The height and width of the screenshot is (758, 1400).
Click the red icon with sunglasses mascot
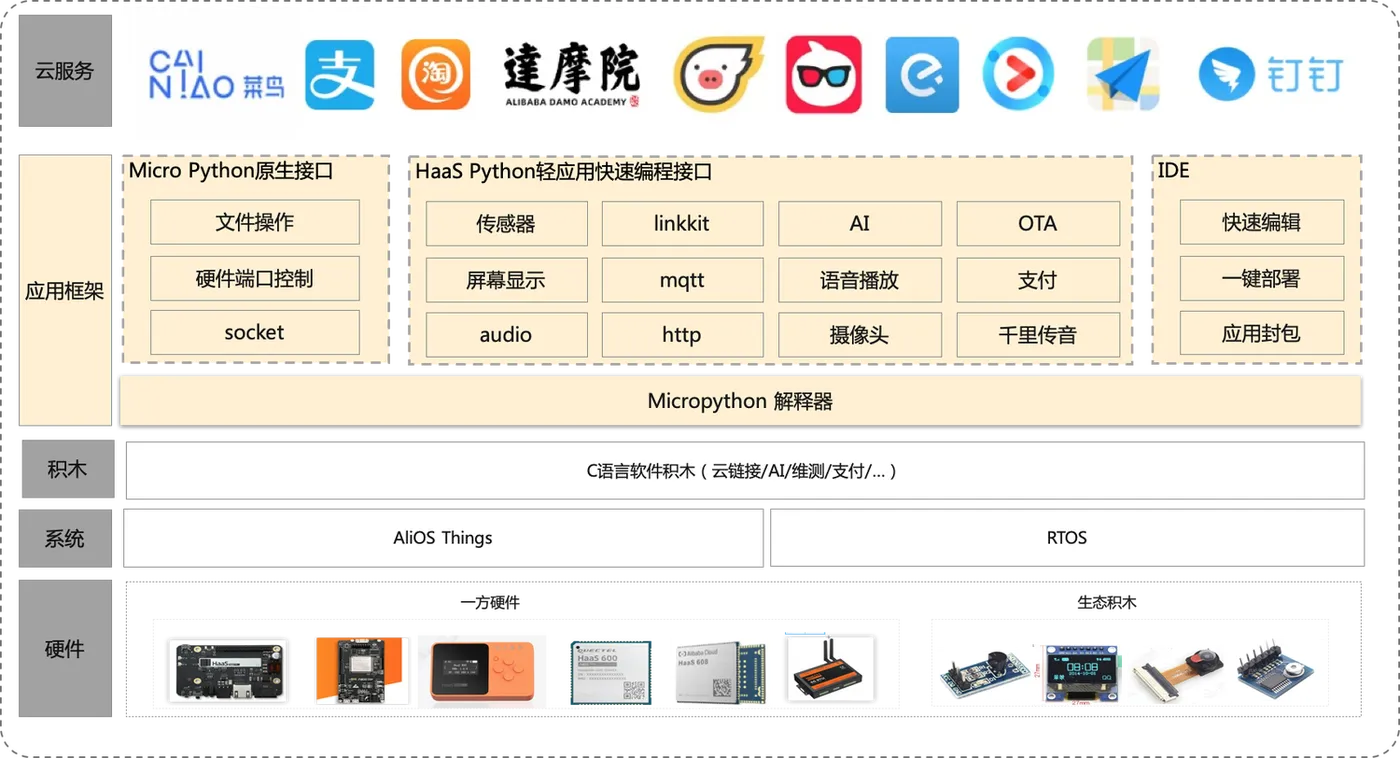(x=824, y=74)
